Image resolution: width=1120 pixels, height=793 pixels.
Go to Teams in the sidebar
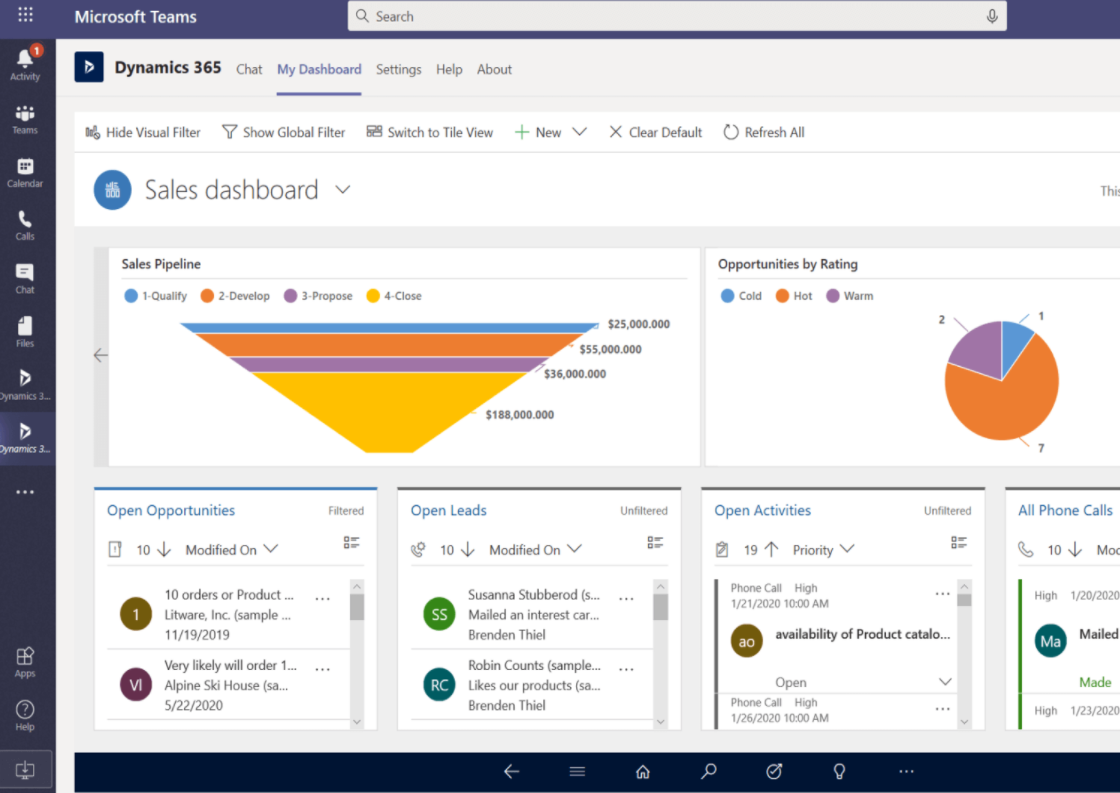coord(25,119)
